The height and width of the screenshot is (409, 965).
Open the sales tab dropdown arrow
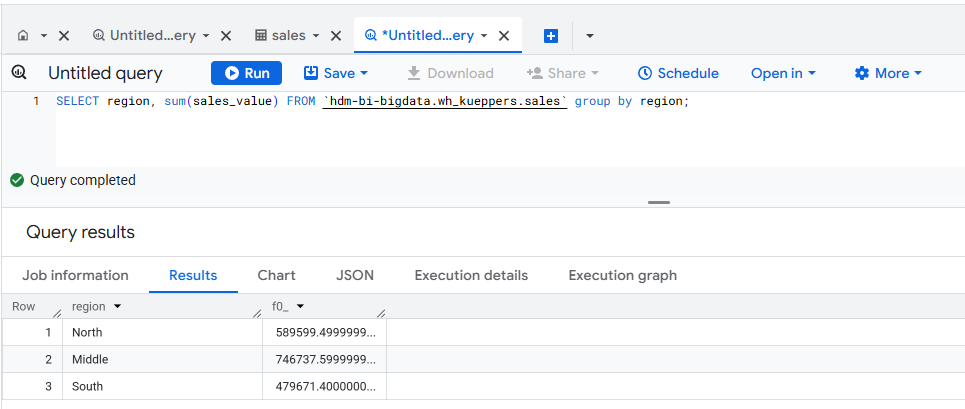pos(316,36)
